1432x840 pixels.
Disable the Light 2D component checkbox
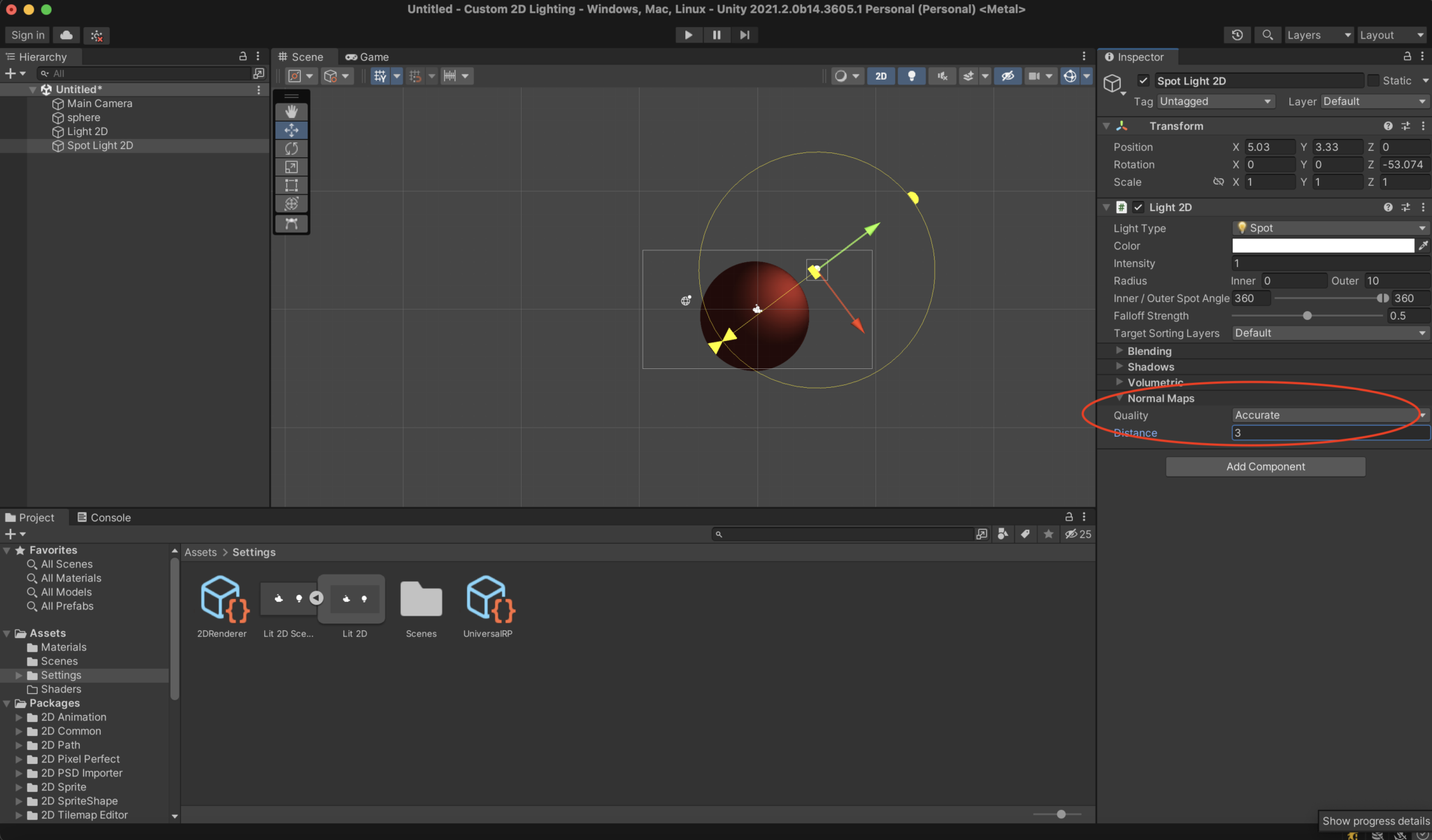click(x=1138, y=207)
